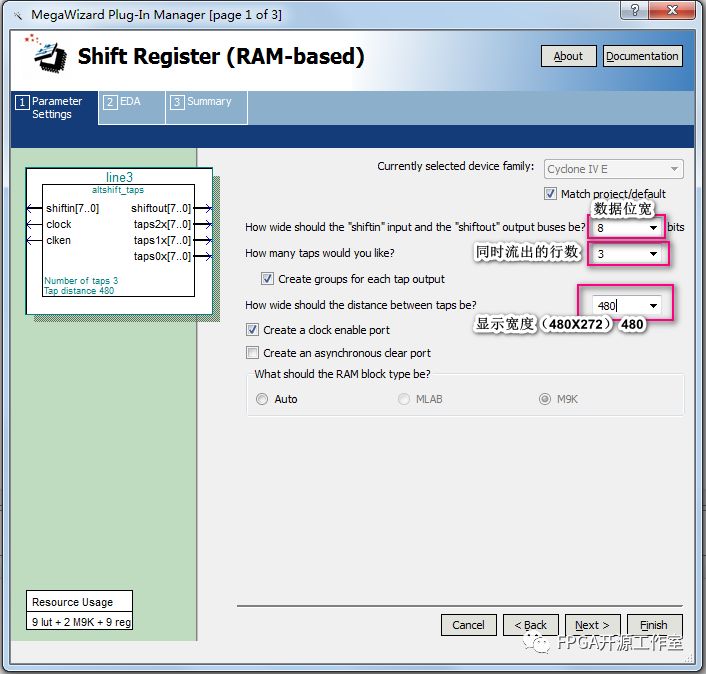
Task: Open the Documentation
Action: (x=642, y=56)
